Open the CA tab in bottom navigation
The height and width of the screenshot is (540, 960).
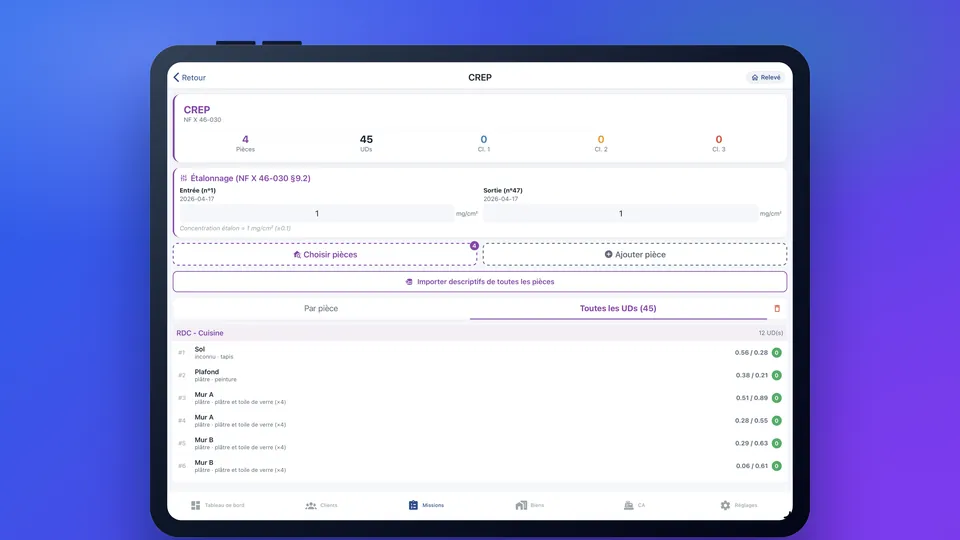[x=634, y=505]
